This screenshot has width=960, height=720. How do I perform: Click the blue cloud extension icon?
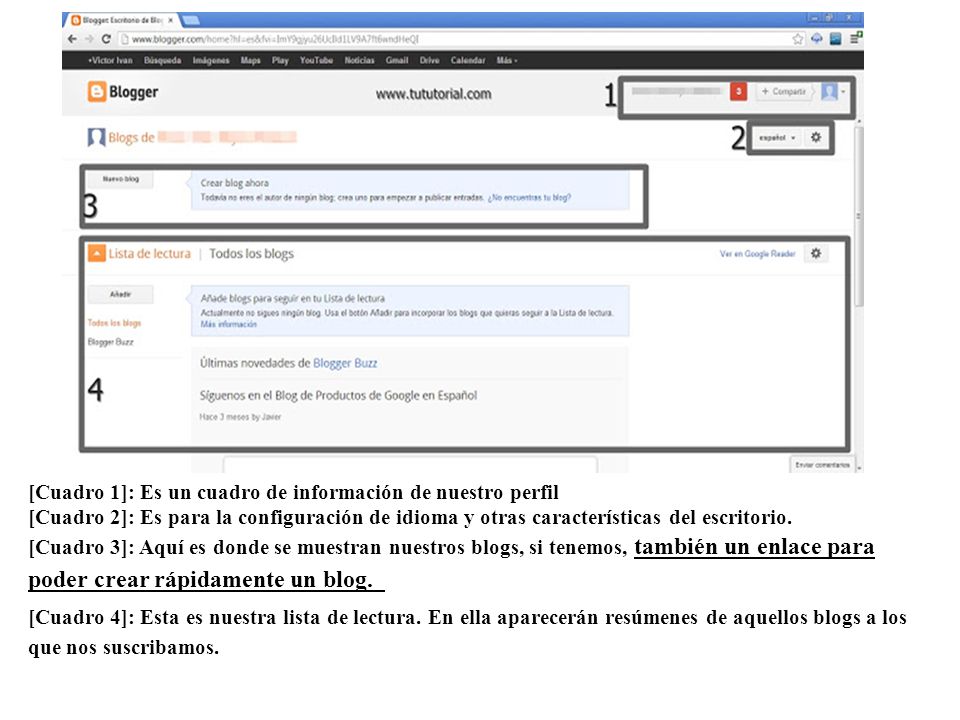(x=817, y=39)
